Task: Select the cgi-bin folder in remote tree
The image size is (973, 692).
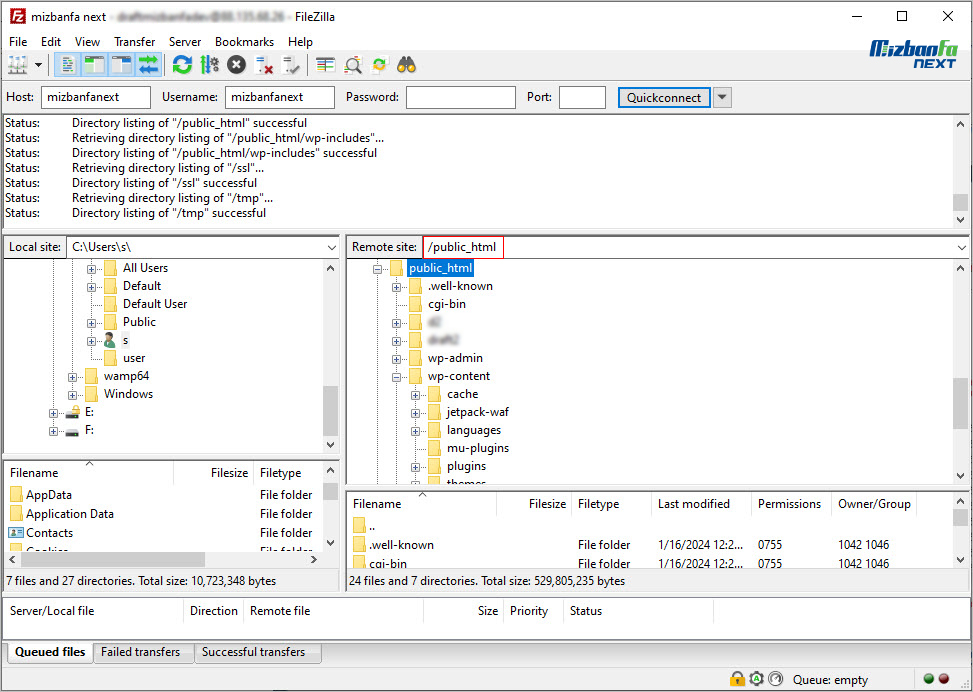Action: click(446, 303)
